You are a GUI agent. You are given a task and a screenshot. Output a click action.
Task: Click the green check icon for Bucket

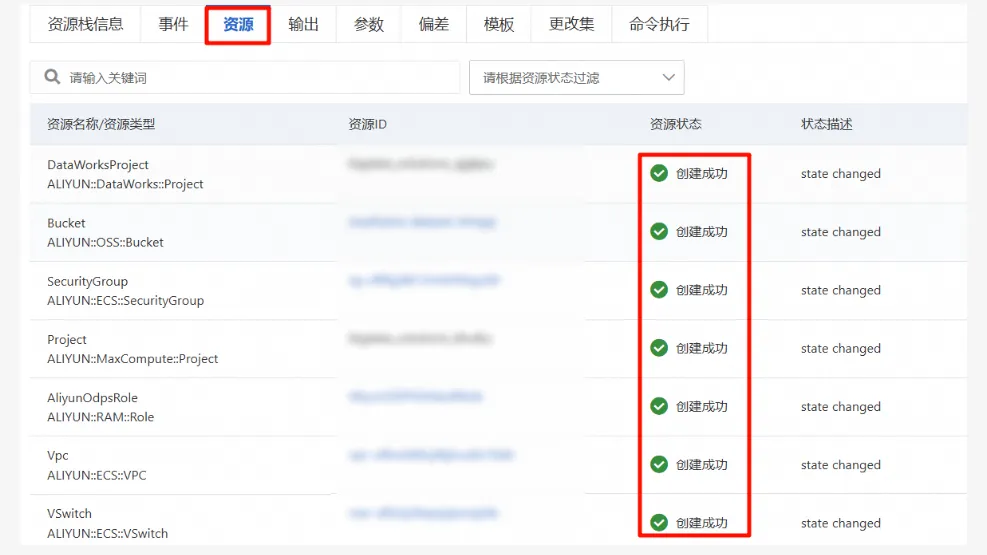click(x=659, y=232)
